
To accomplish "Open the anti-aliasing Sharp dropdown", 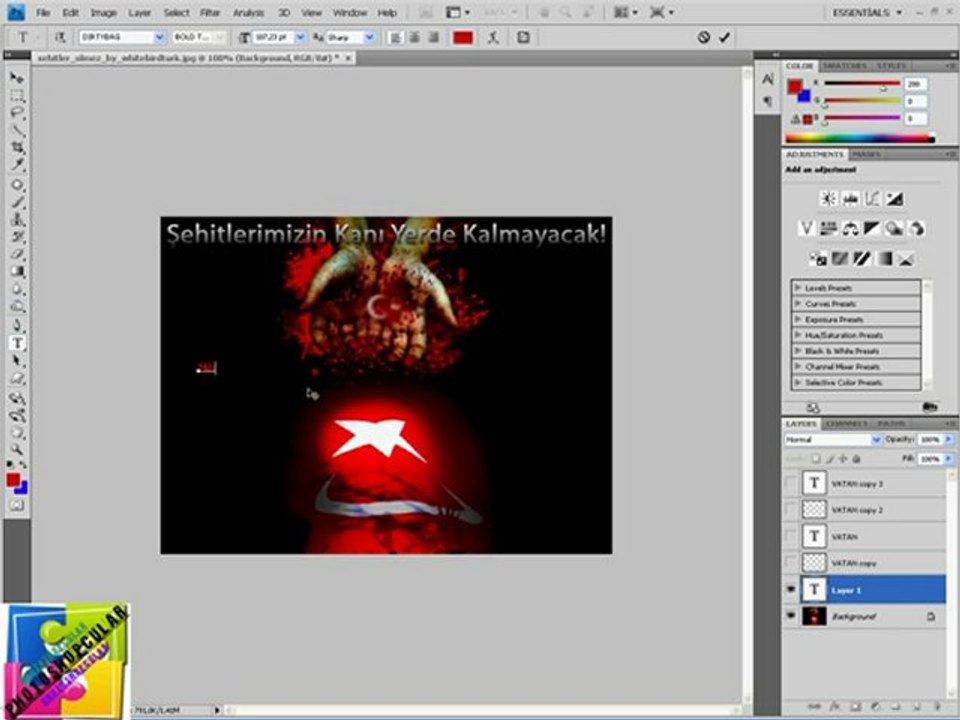I will pos(369,37).
